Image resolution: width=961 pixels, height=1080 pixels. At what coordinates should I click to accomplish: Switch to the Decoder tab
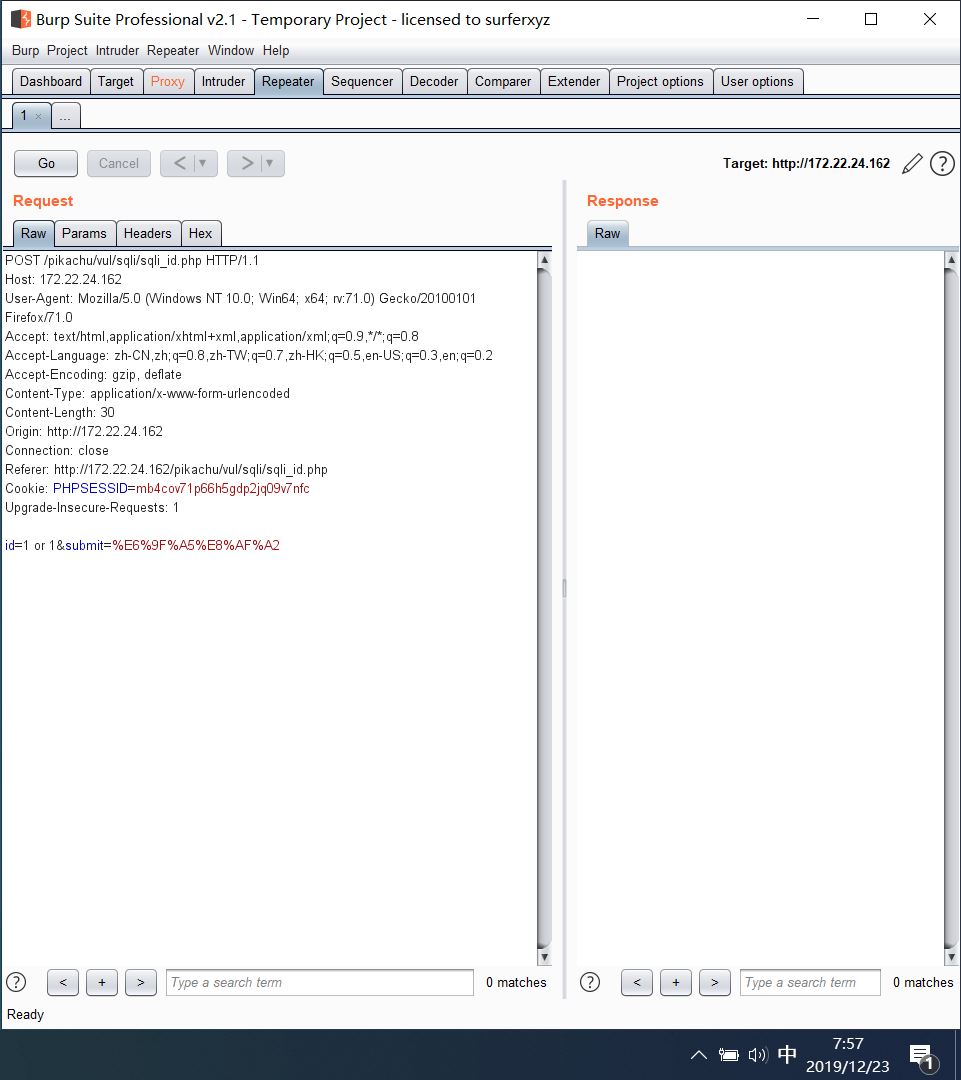(x=434, y=81)
